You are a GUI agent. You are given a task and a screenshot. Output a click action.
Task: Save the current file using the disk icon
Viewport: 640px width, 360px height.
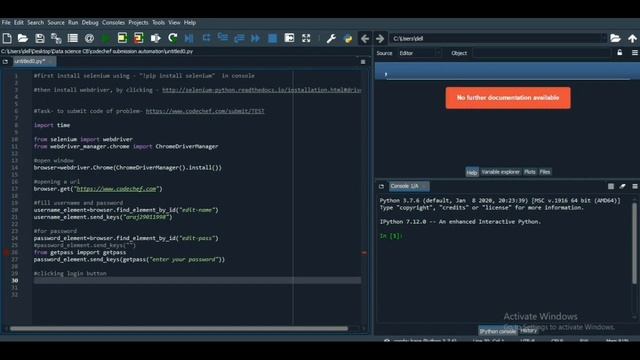[x=40, y=38]
